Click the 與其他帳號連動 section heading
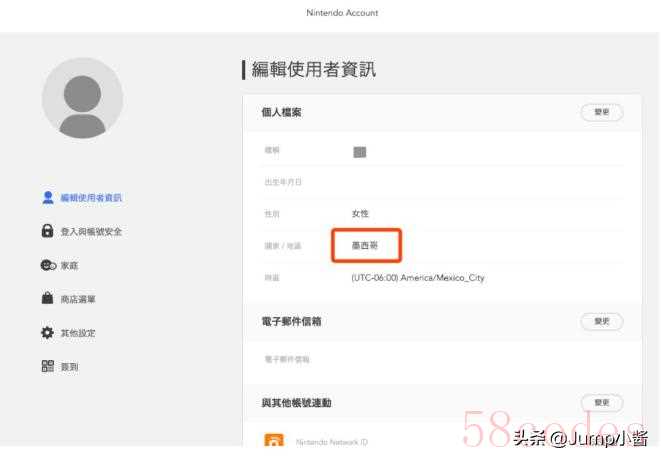 296,403
